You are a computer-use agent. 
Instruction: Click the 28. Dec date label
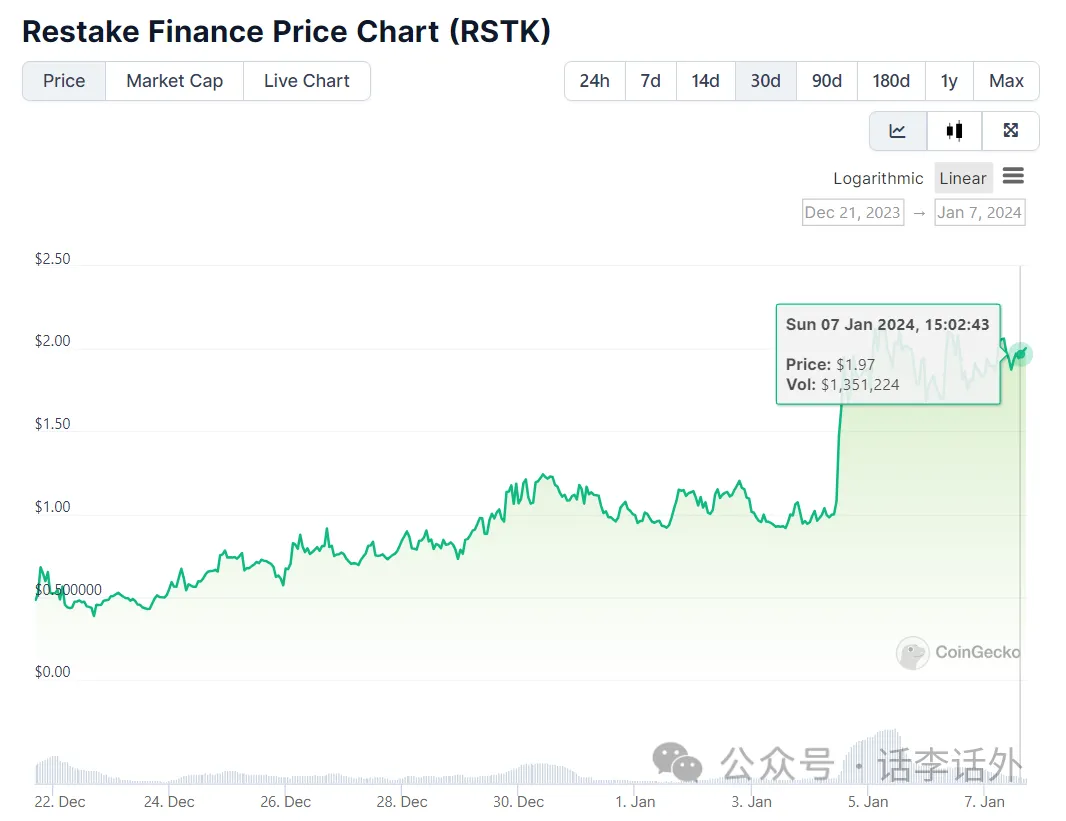pos(402,802)
